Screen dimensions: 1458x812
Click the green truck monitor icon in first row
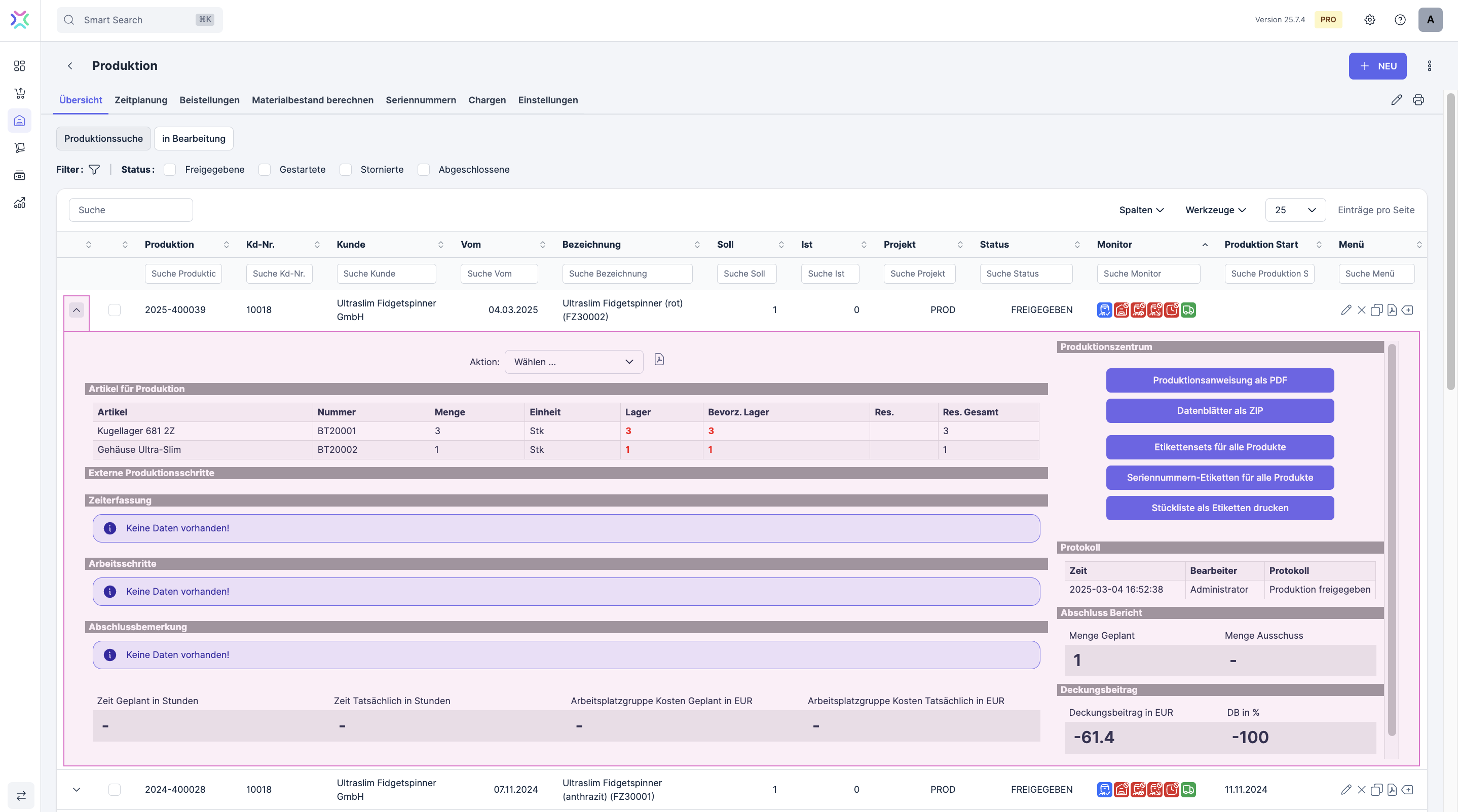point(1188,310)
